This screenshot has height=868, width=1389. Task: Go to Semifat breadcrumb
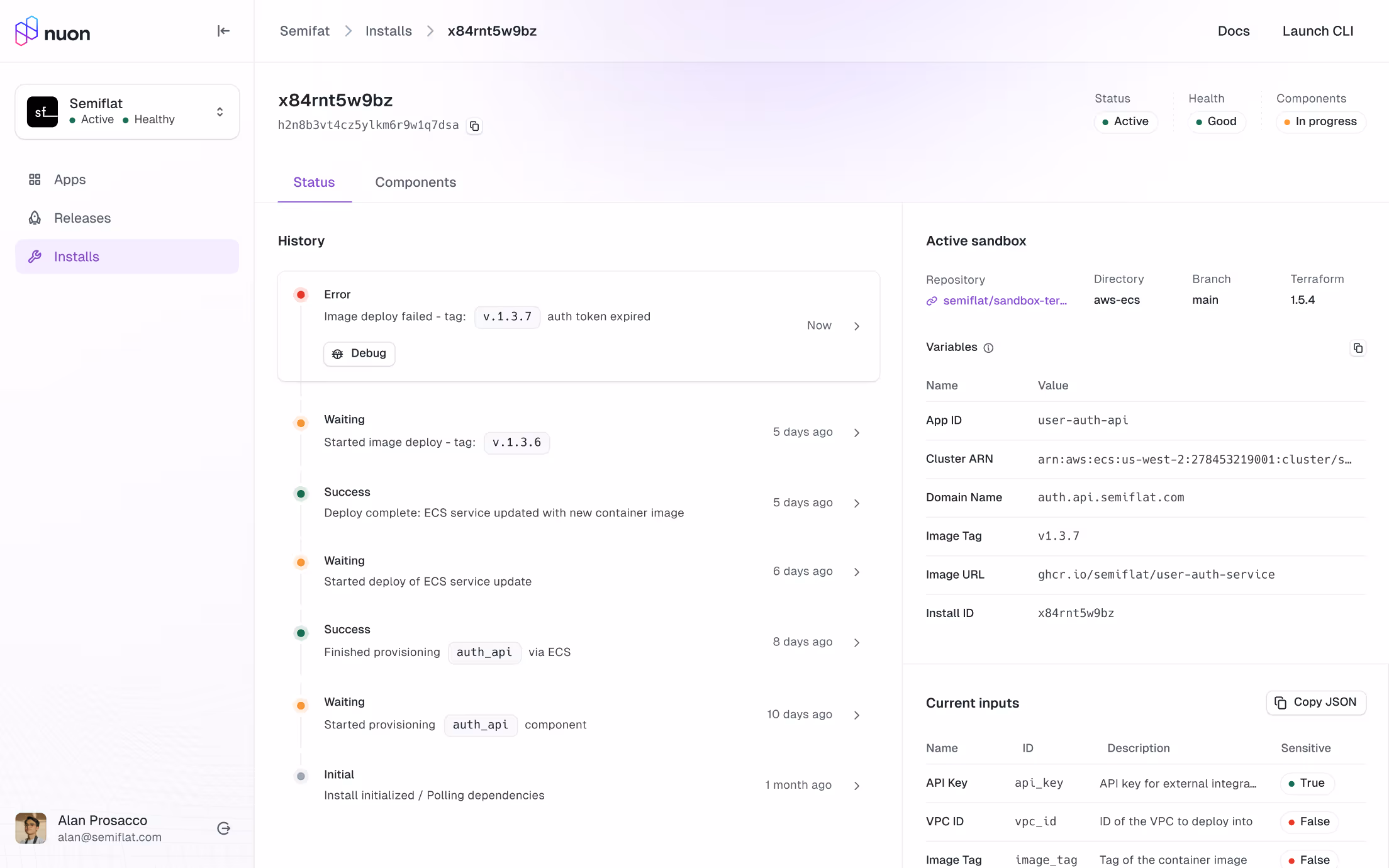304,31
